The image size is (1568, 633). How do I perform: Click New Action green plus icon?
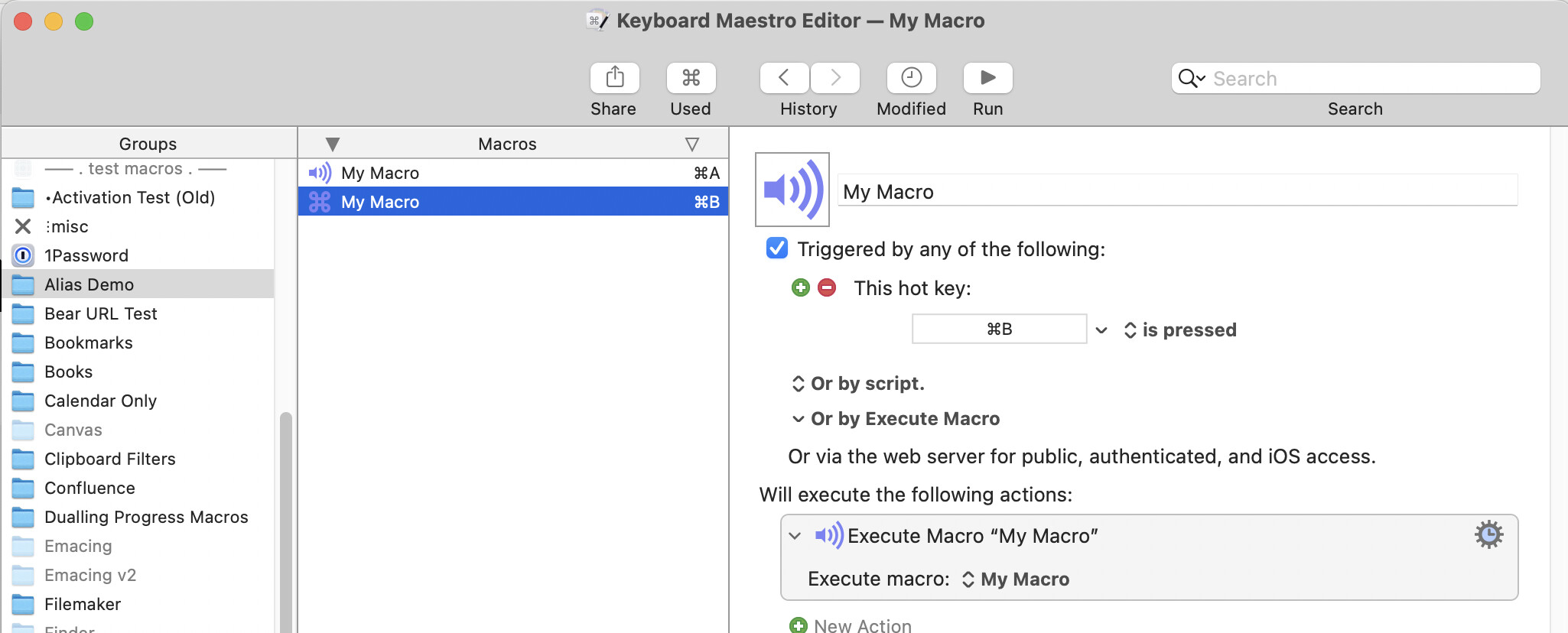point(799,625)
